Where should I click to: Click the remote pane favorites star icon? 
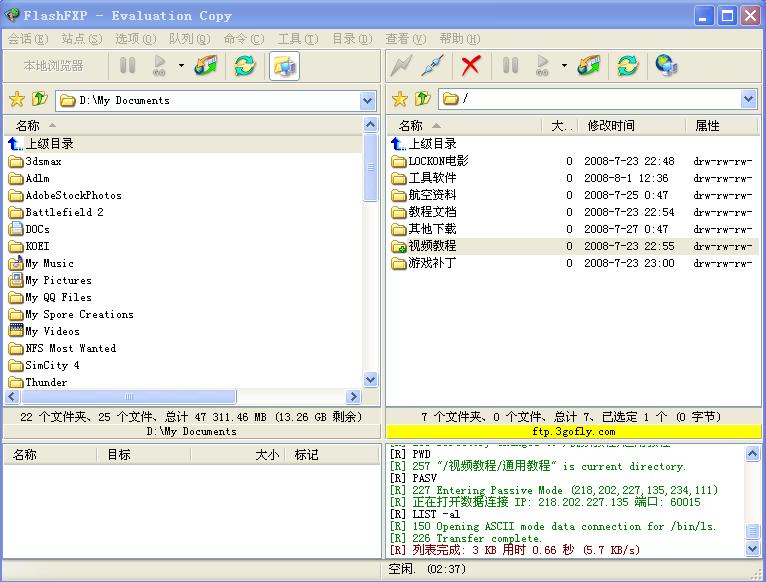click(x=400, y=99)
